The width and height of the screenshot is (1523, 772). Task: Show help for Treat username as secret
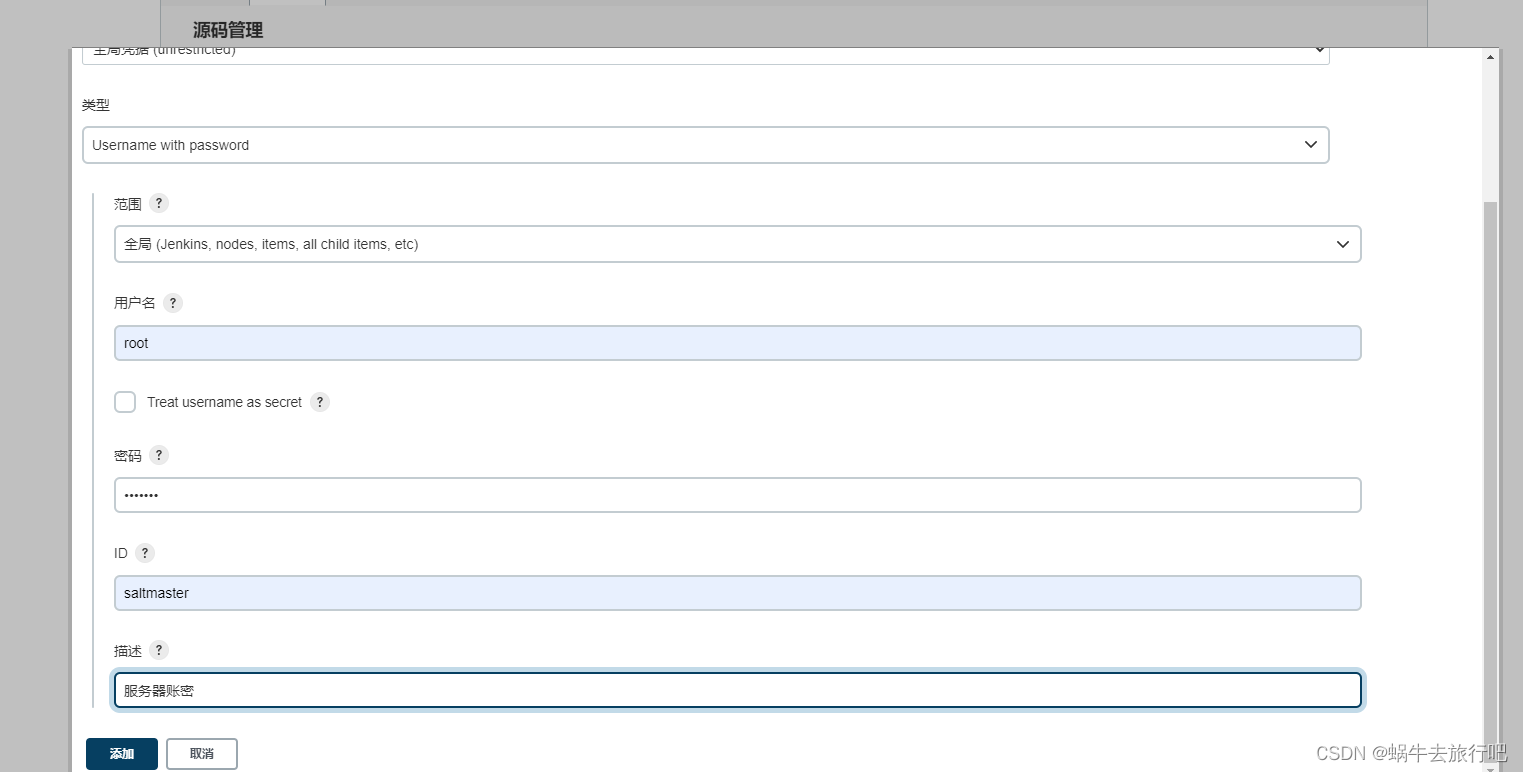point(320,402)
